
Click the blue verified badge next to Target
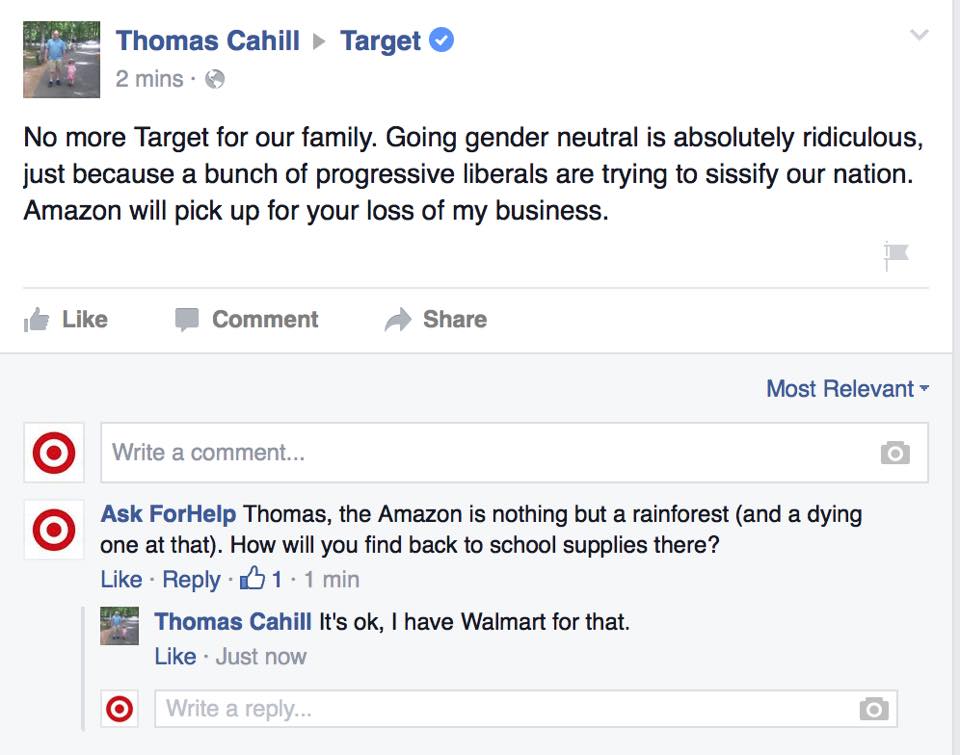[x=441, y=40]
